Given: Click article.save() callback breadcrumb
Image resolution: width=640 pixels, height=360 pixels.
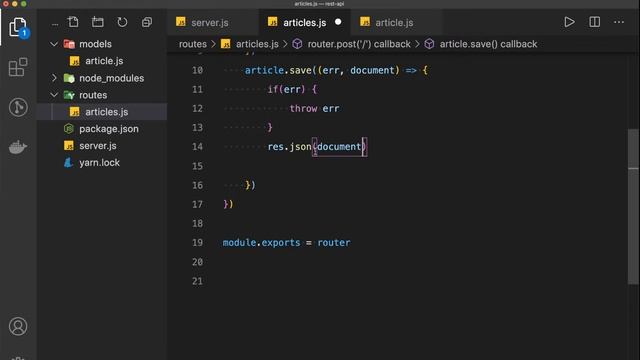Looking at the screenshot, I should coord(488,44).
